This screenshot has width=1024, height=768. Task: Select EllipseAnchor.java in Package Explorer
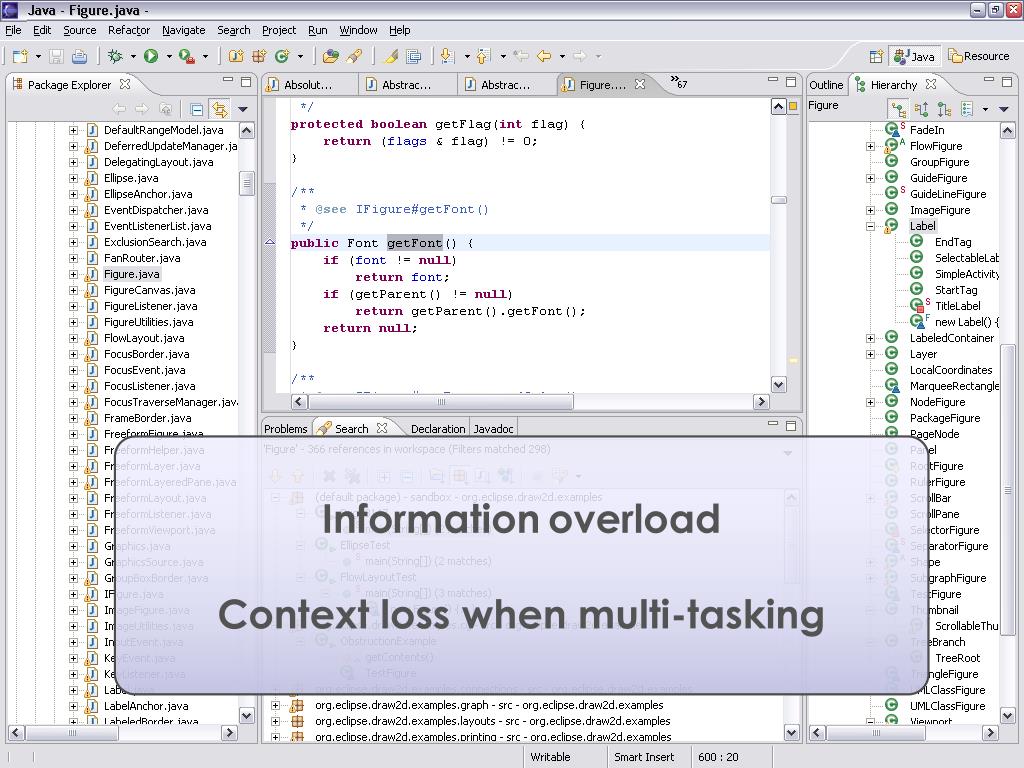(x=148, y=194)
